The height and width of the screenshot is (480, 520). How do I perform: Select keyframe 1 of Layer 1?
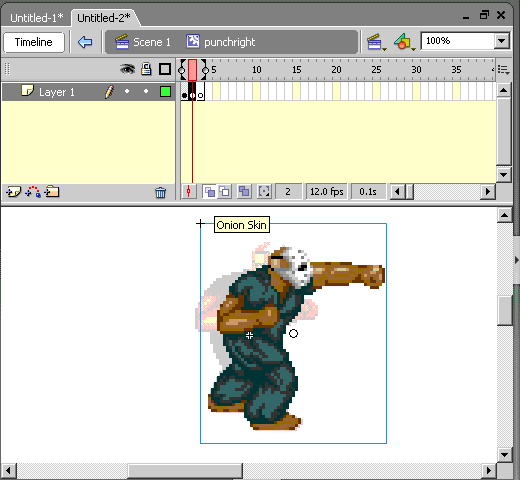click(x=184, y=91)
